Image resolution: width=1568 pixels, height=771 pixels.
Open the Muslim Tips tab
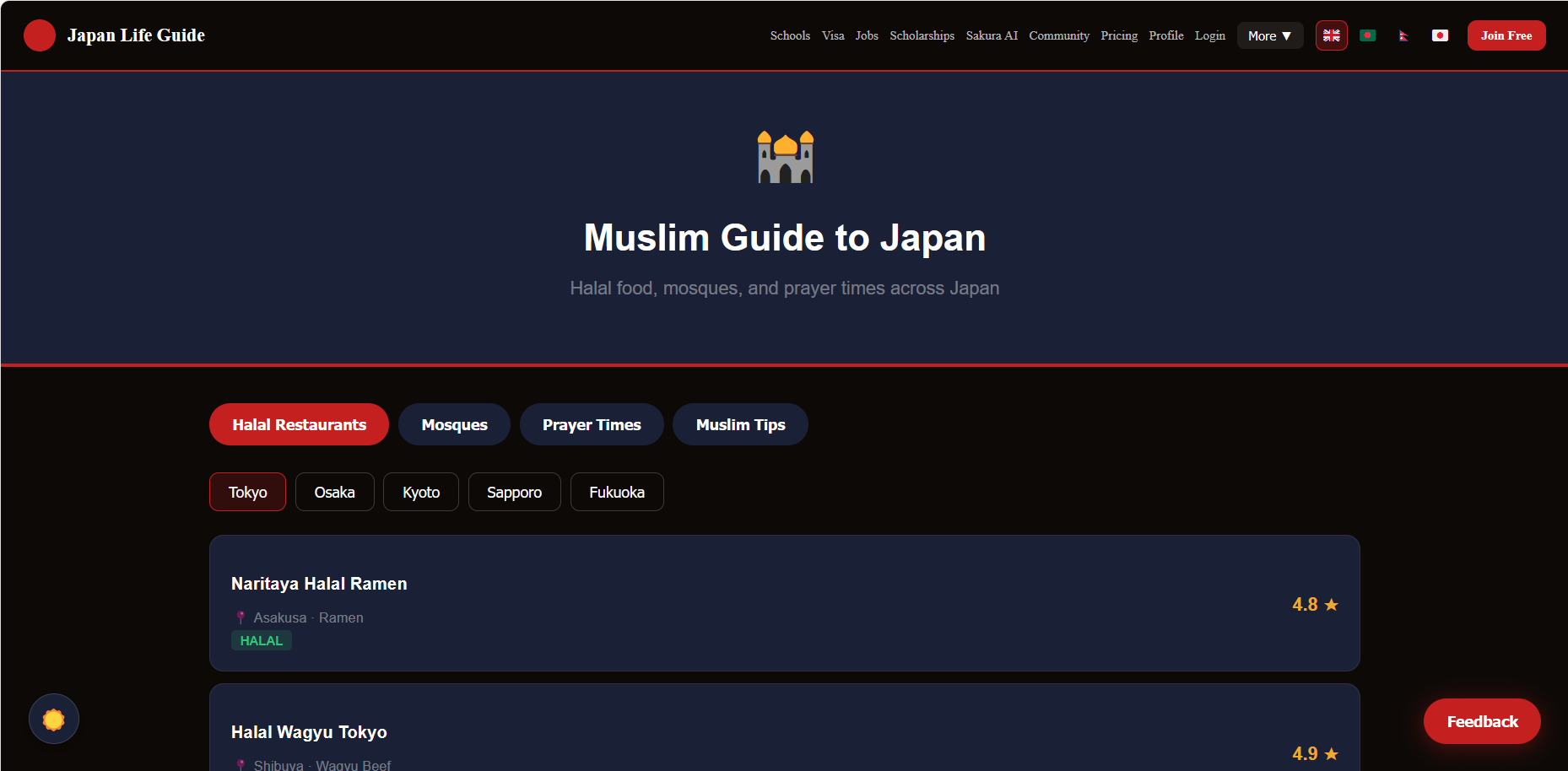(x=740, y=424)
